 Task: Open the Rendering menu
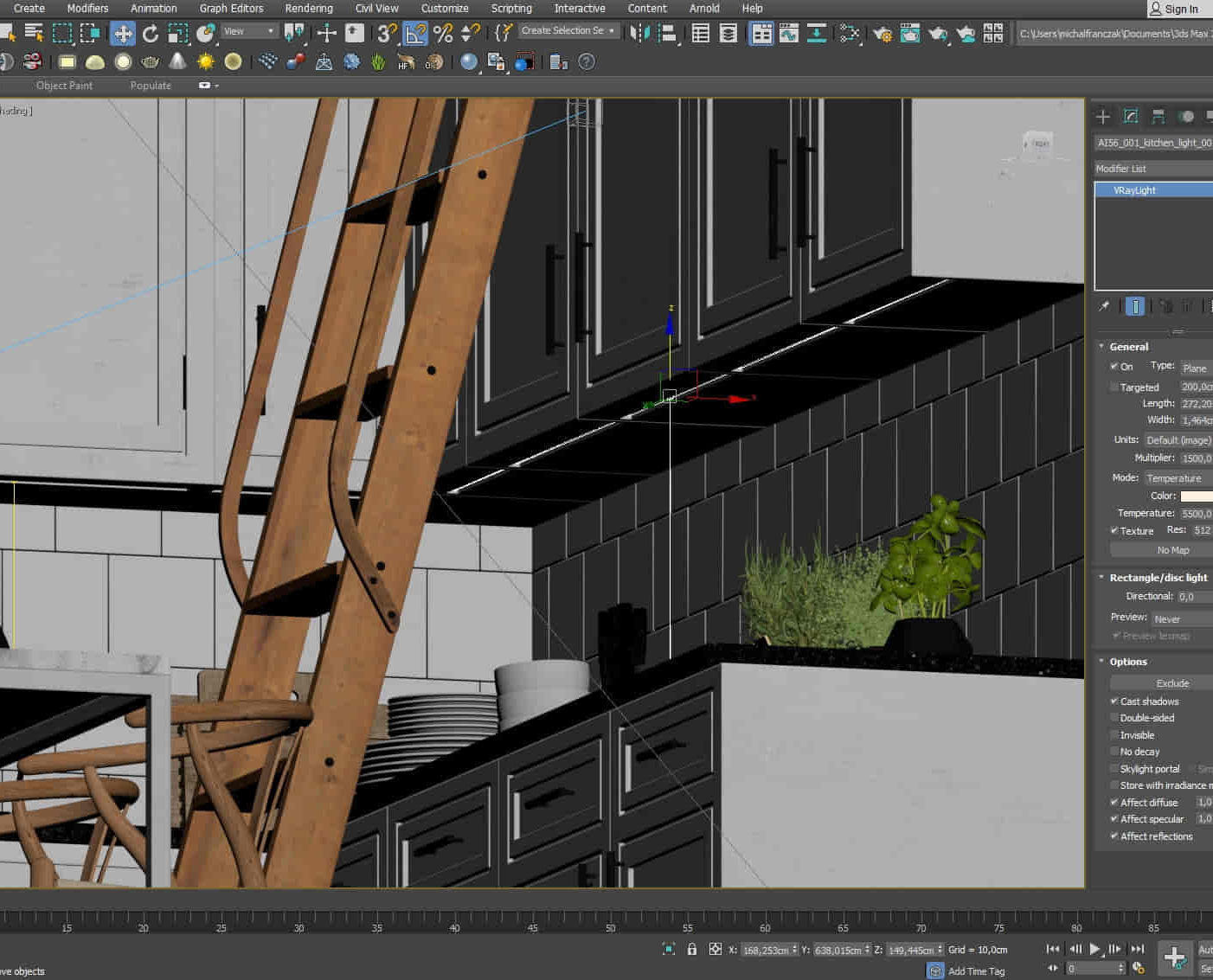click(x=309, y=8)
